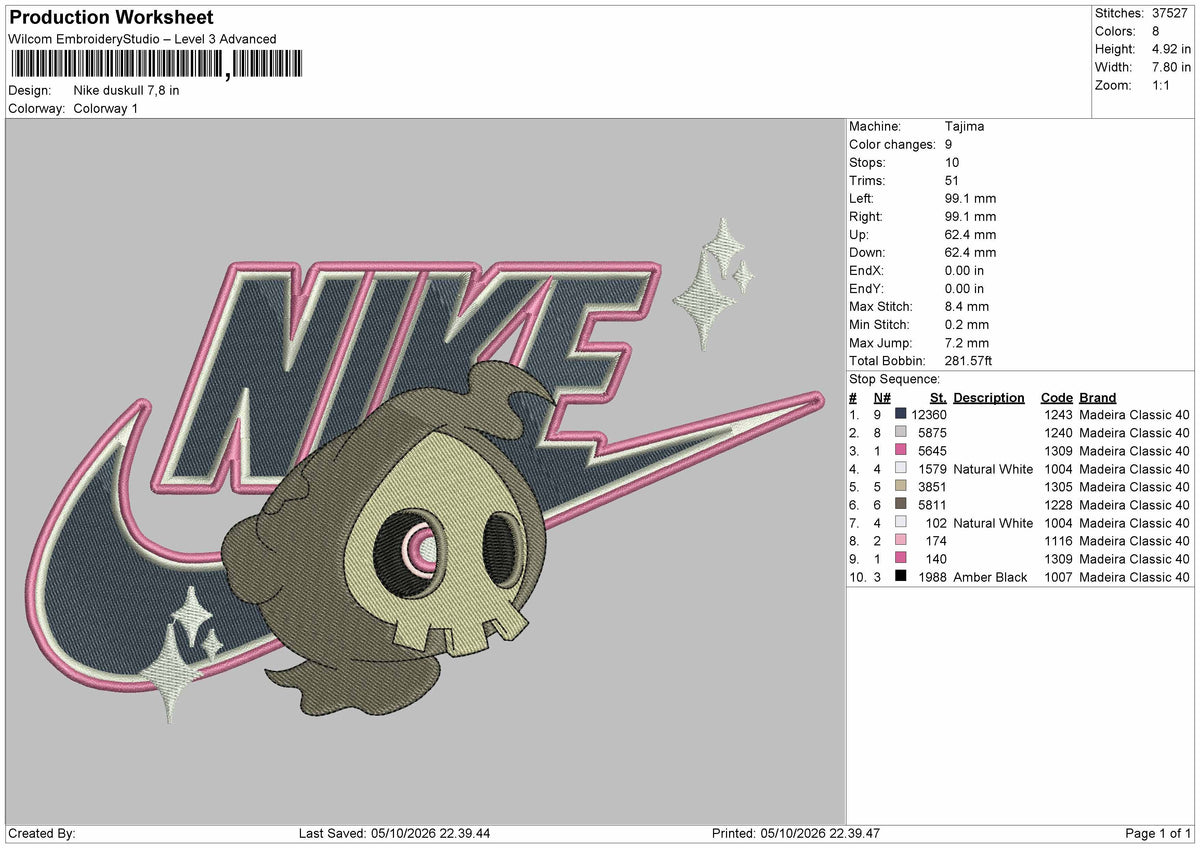Click stitch count 12360 in stop row 1
Image resolution: width=1200 pixels, height=848 pixels.
929,415
